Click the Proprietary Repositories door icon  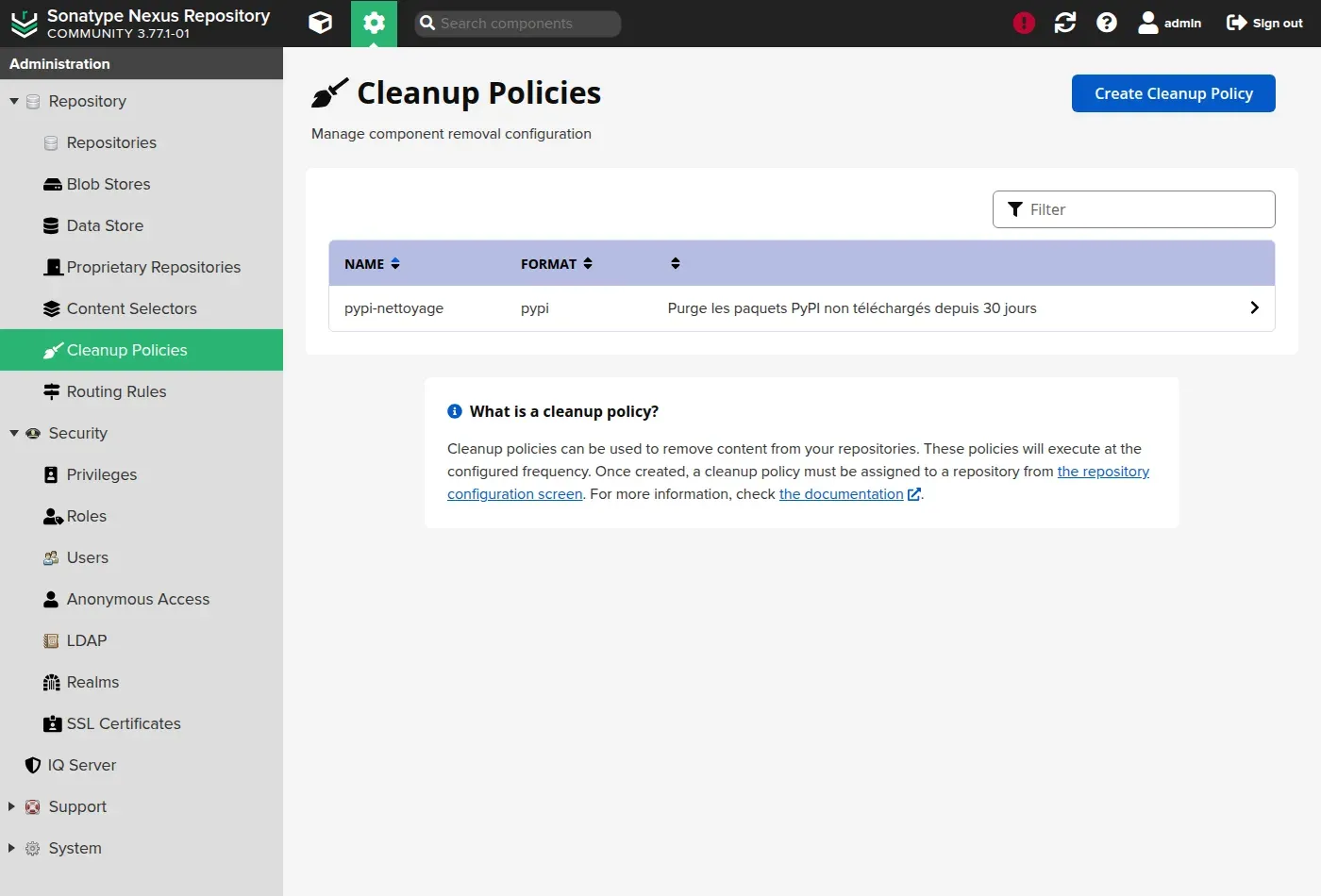[x=53, y=267]
